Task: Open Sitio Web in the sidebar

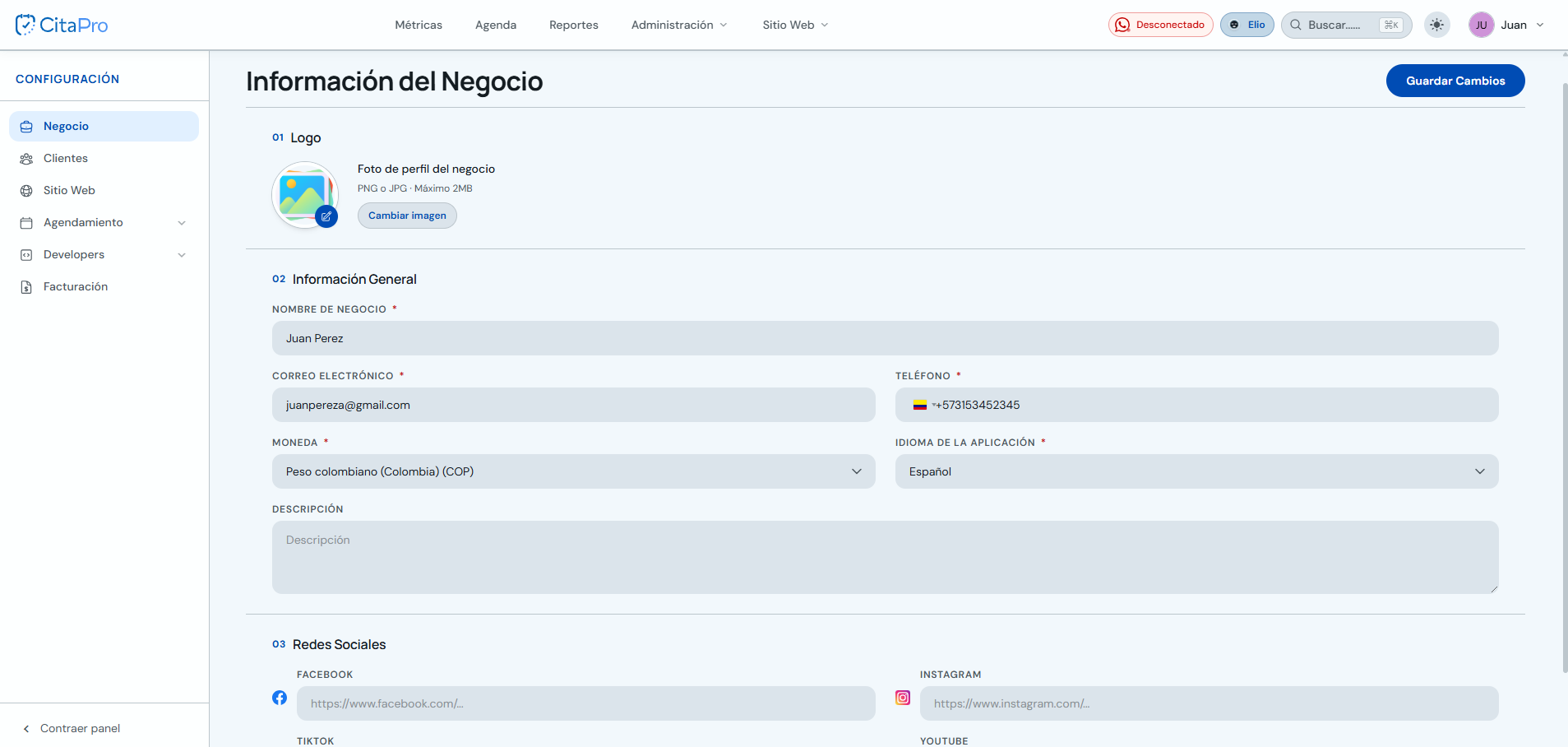Action: click(x=104, y=190)
